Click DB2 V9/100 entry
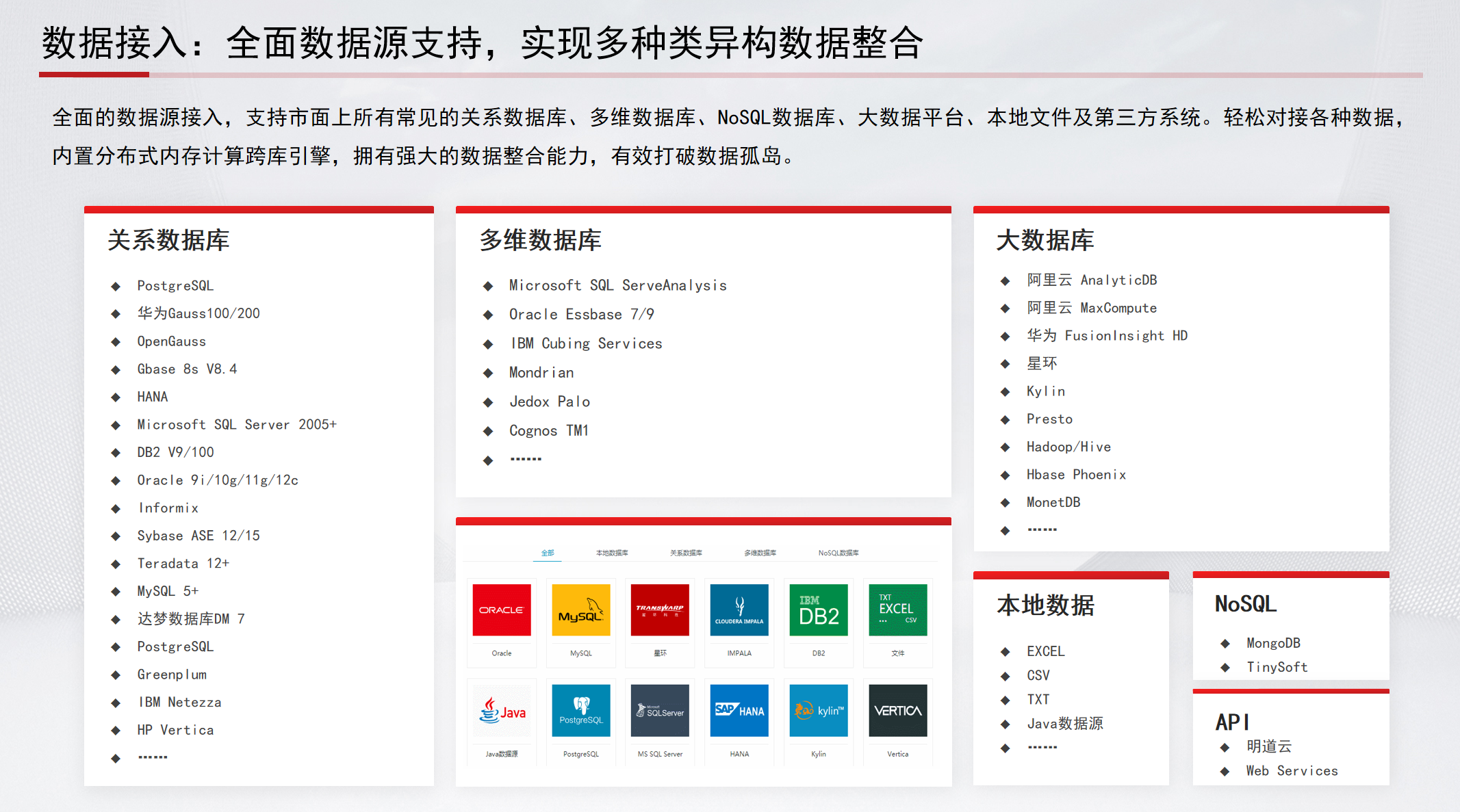The width and height of the screenshot is (1460, 812). pos(176,452)
